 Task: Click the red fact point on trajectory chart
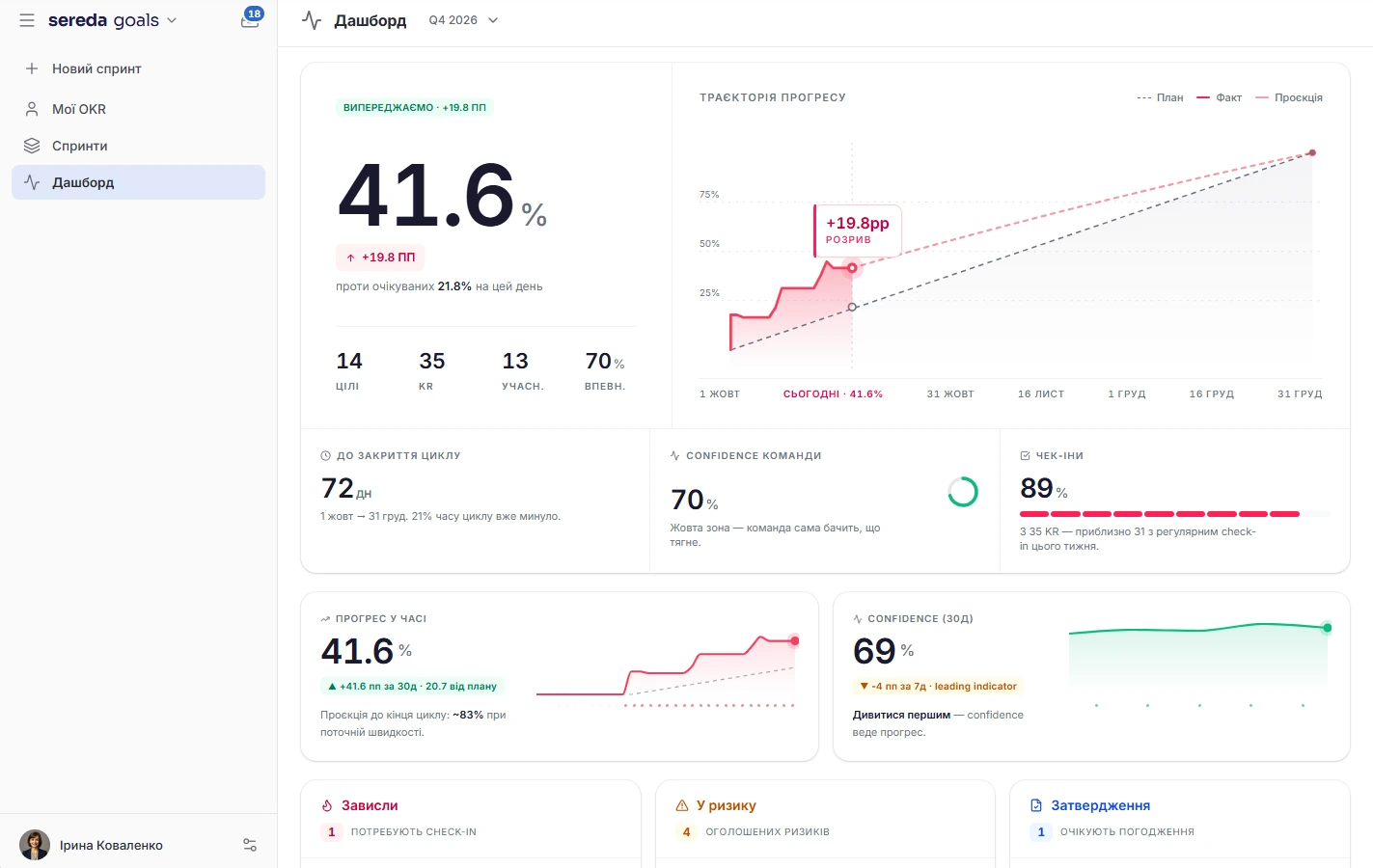(852, 268)
